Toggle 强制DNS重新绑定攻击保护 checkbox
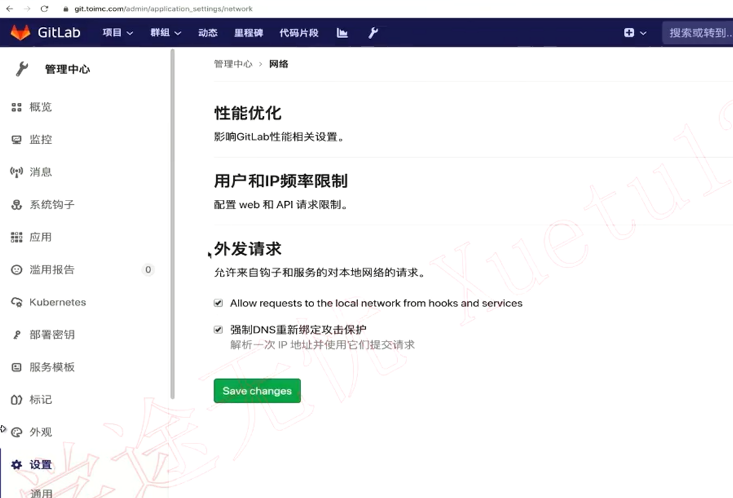 pos(218,330)
